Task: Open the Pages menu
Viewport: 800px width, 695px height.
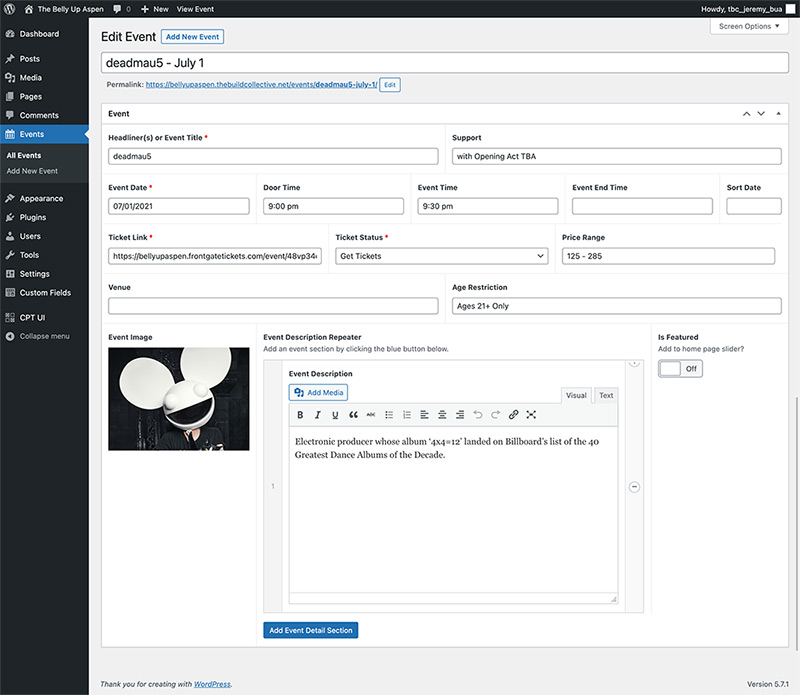Action: 44,96
